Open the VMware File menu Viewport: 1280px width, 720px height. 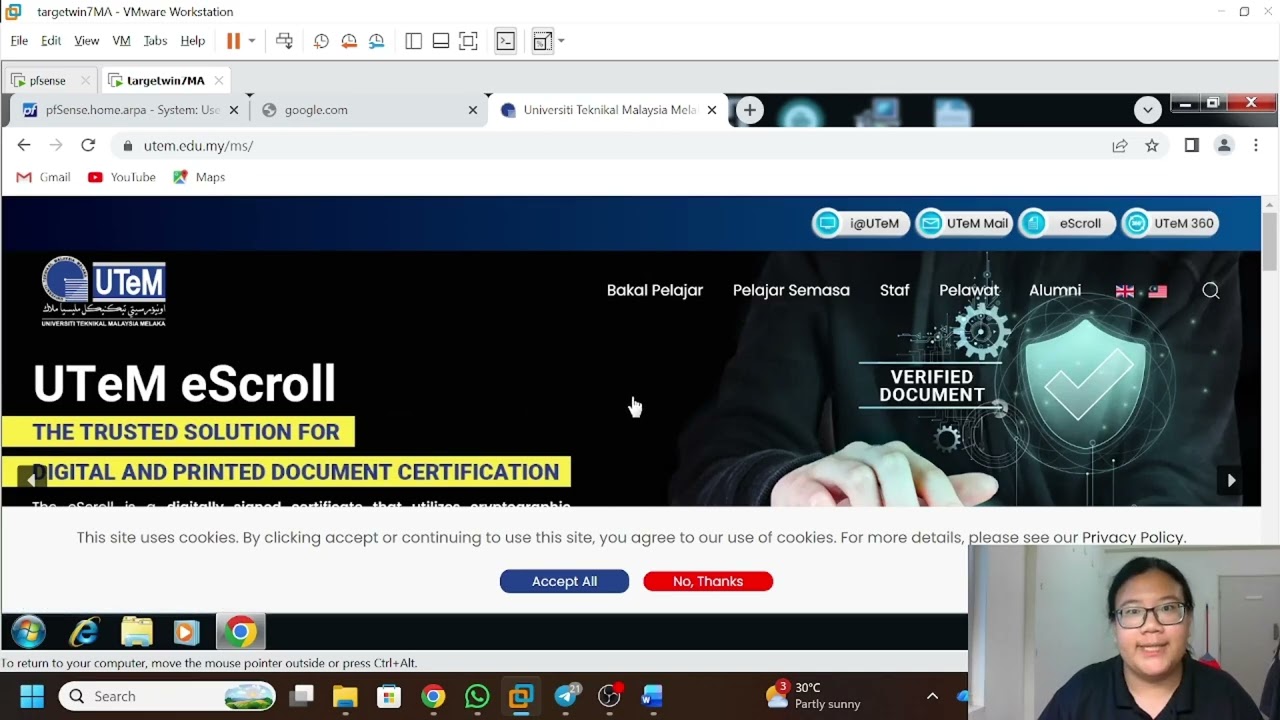click(x=19, y=41)
